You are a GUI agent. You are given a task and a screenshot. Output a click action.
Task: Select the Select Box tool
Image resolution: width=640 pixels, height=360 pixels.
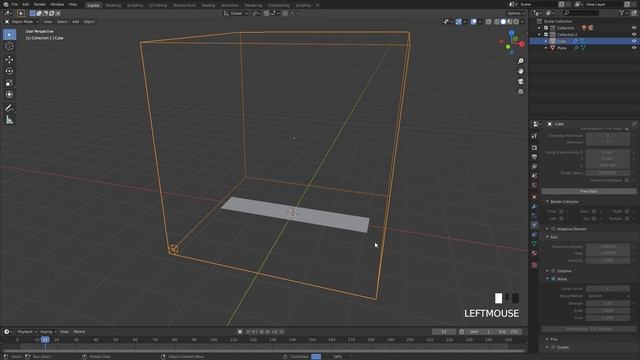(x=9, y=35)
